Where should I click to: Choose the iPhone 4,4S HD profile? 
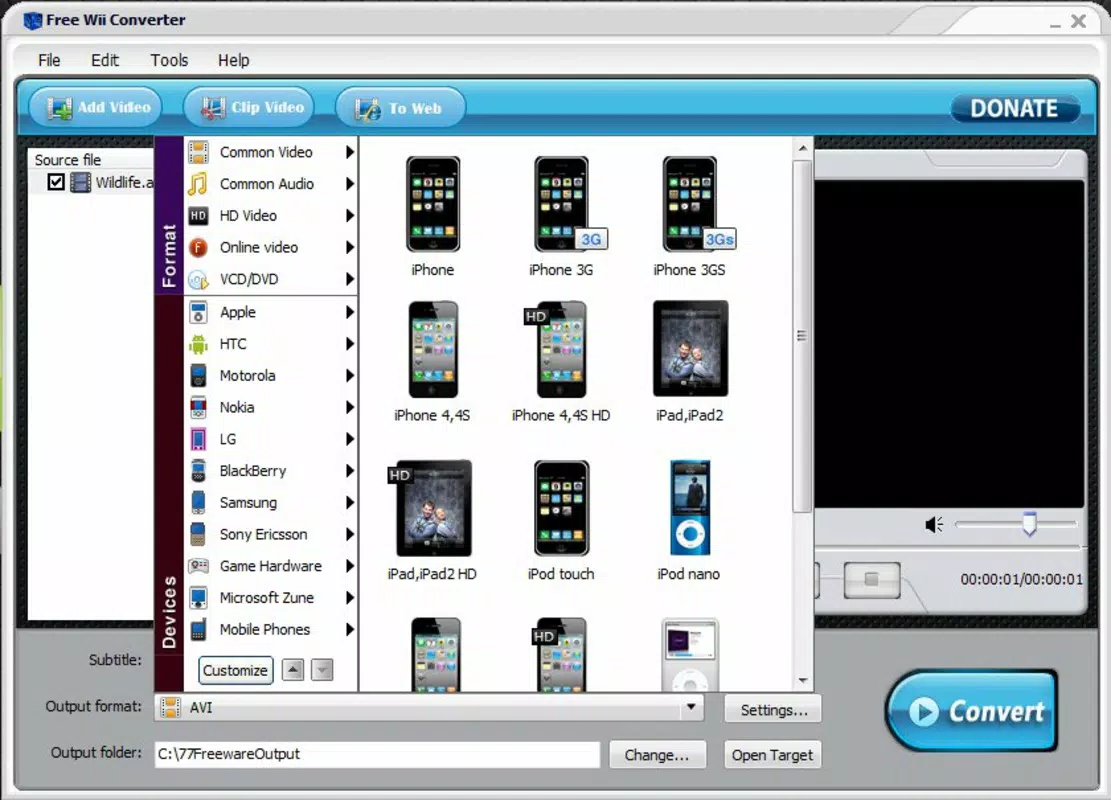pos(555,349)
